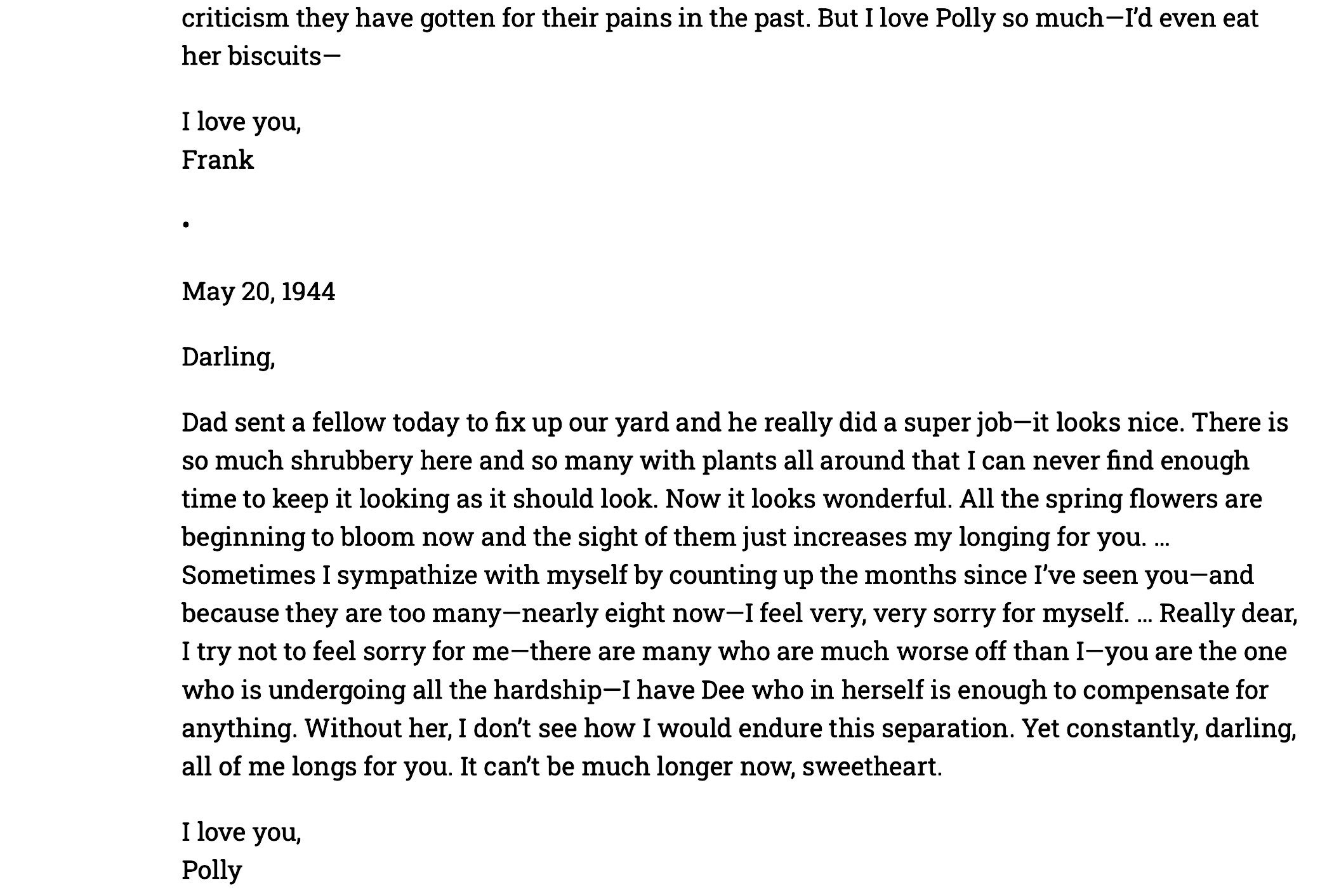The width and height of the screenshot is (1320, 896).
Task: Click the name "Dee" in the paragraph
Action: coord(722,690)
